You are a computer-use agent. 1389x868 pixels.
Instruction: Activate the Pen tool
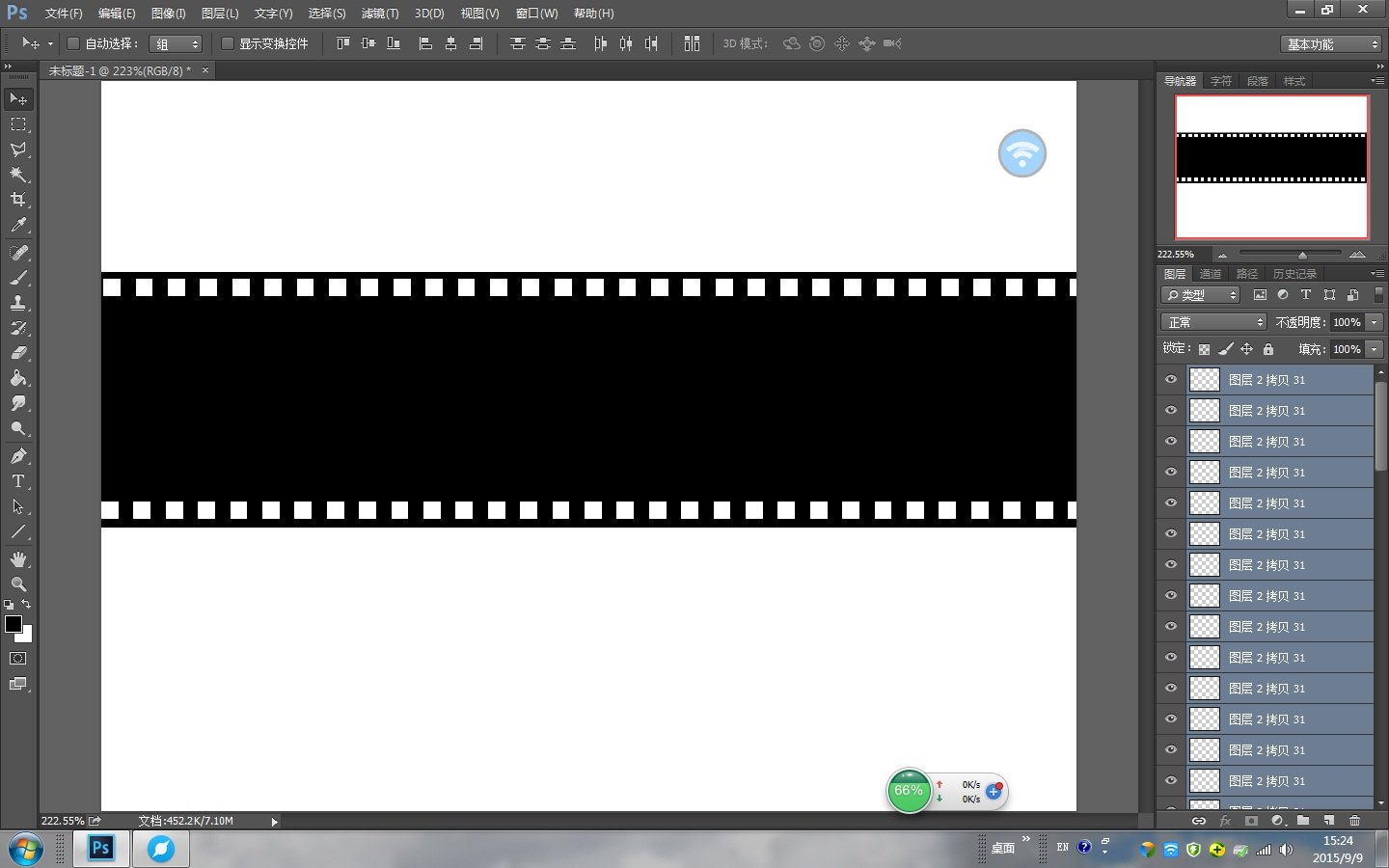coord(17,455)
